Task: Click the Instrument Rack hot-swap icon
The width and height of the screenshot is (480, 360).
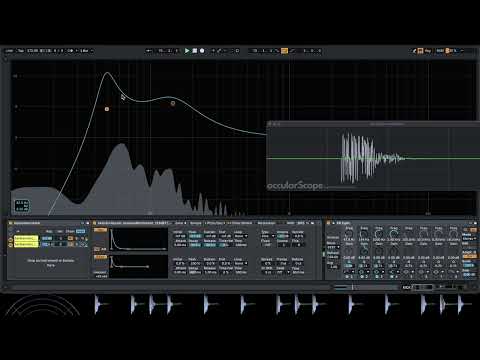Action: [x=82, y=223]
